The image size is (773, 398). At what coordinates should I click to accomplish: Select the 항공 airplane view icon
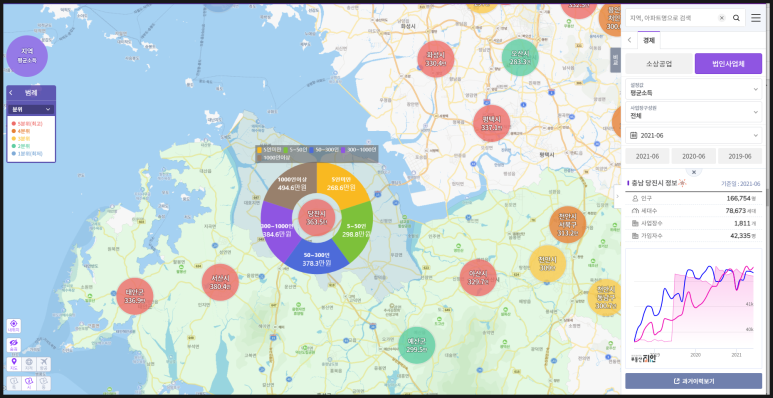[x=43, y=364]
